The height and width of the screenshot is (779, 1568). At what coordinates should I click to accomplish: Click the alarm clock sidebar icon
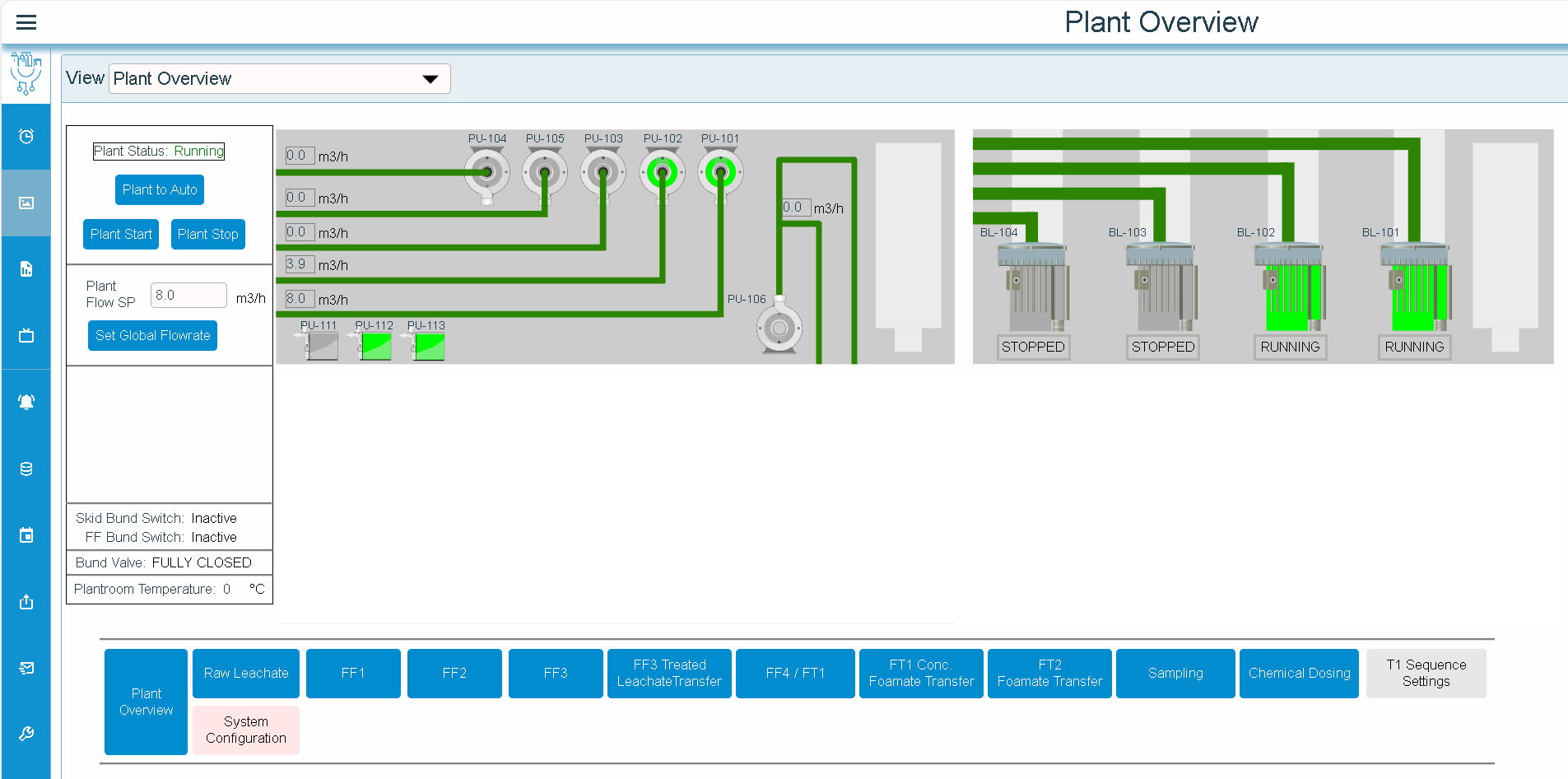click(x=26, y=136)
